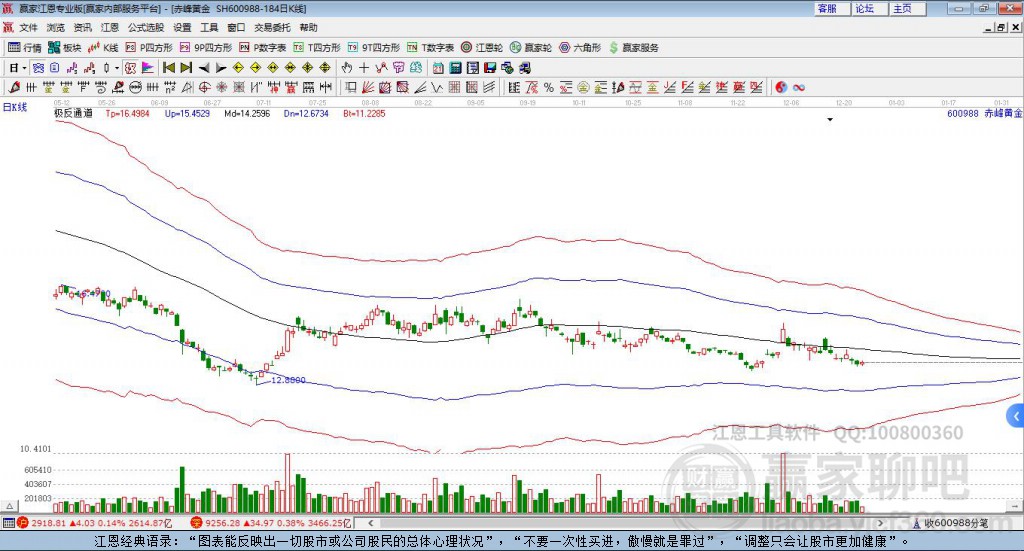This screenshot has height=551, width=1024.
Task: Click the black right arrow icon
Action: (221, 68)
